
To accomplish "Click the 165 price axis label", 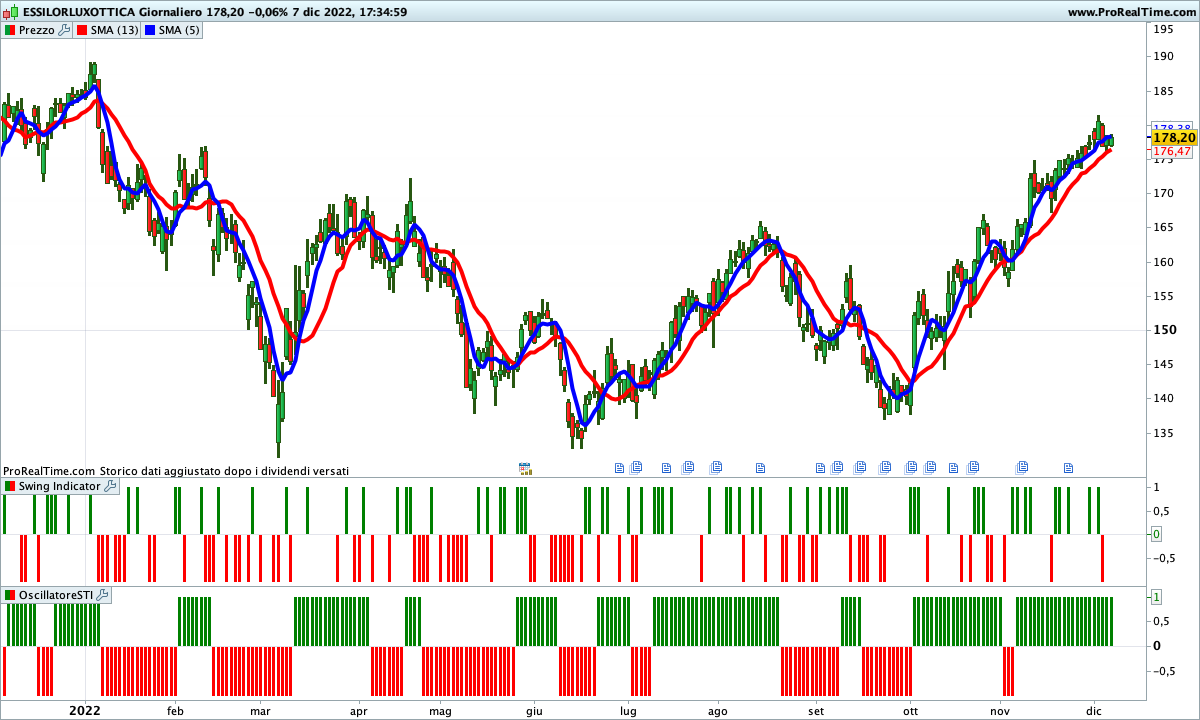I will (1163, 227).
